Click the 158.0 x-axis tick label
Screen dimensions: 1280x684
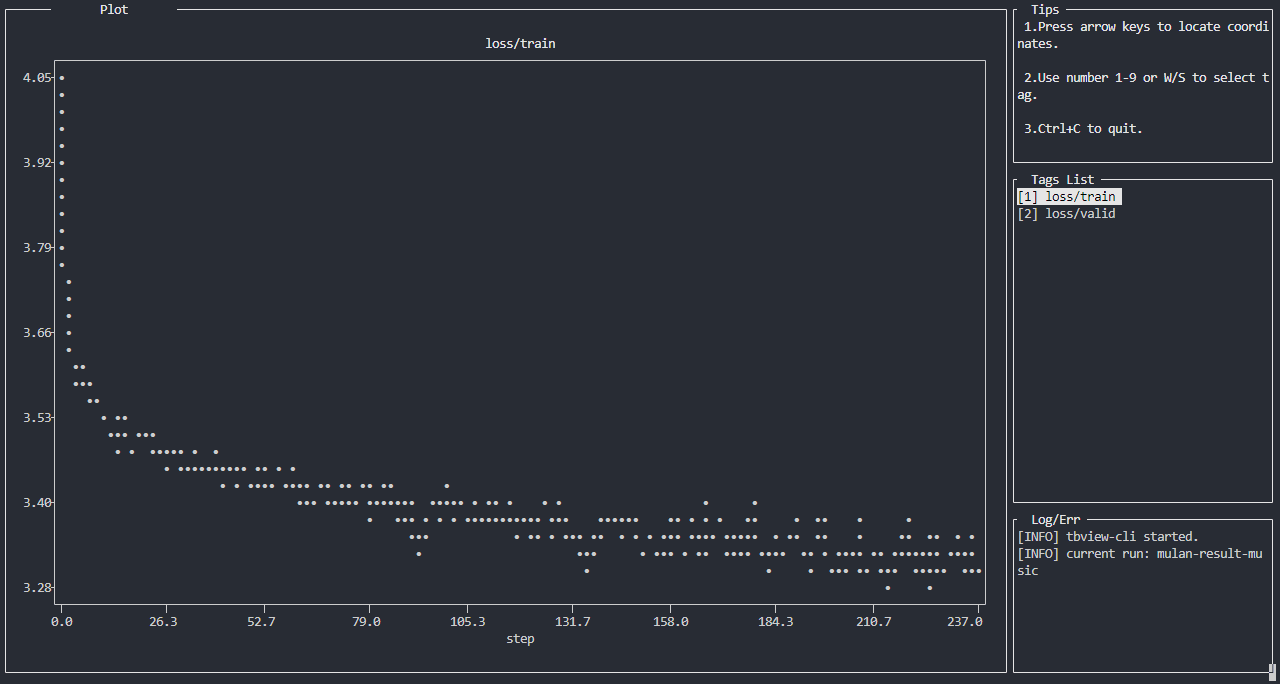coord(670,622)
